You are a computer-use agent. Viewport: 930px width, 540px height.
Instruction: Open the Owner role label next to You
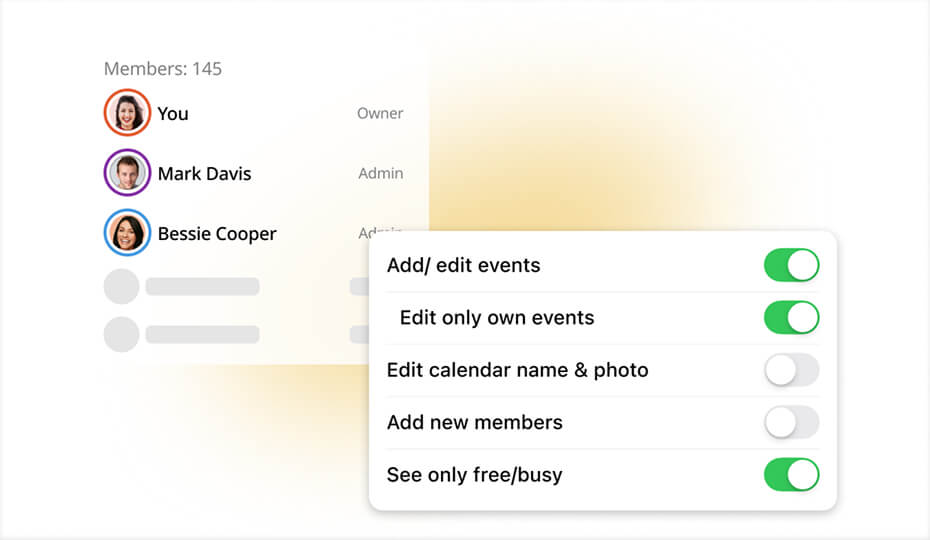point(380,113)
